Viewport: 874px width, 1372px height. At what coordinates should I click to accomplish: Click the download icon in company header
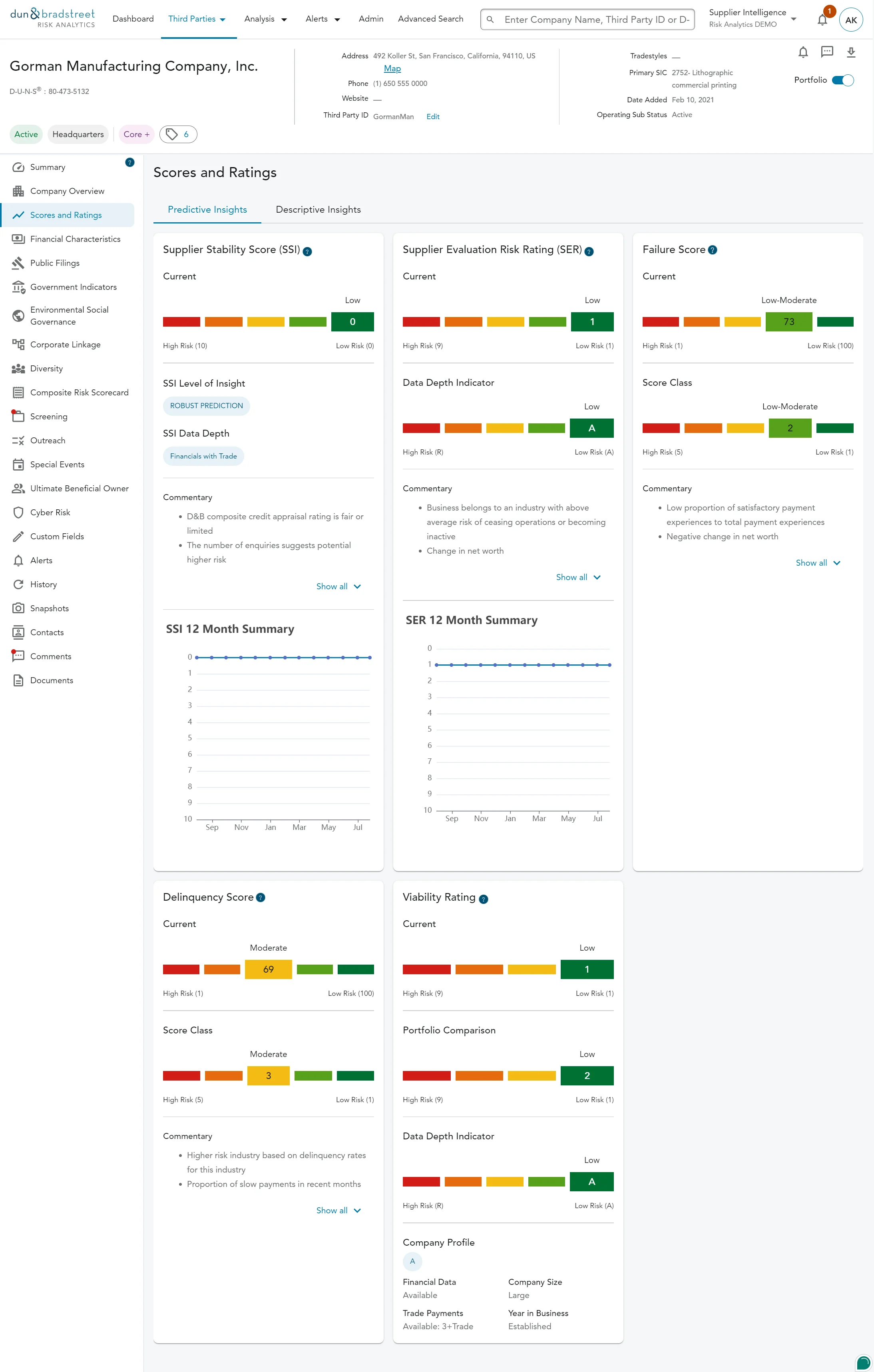coord(851,52)
